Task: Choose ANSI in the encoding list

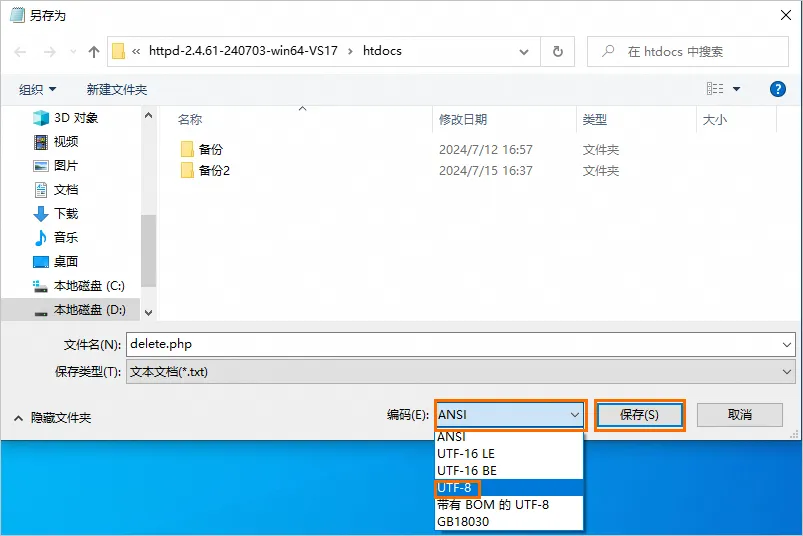Action: (x=509, y=437)
